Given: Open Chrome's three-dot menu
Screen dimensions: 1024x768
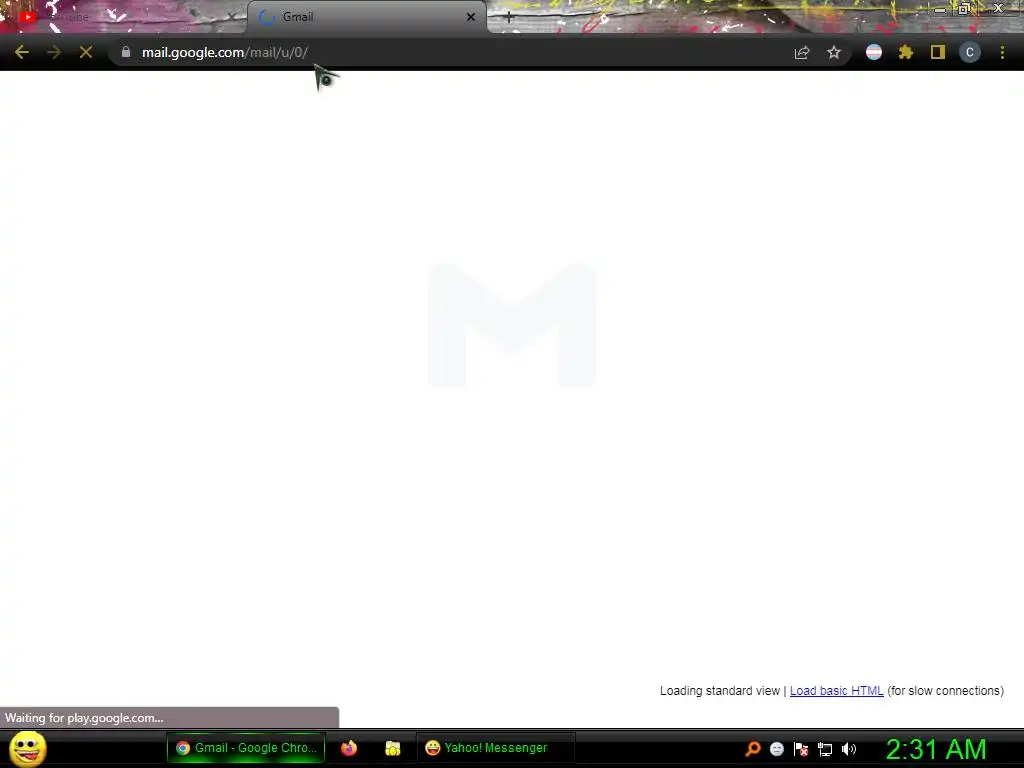Looking at the screenshot, I should pos(1002,52).
